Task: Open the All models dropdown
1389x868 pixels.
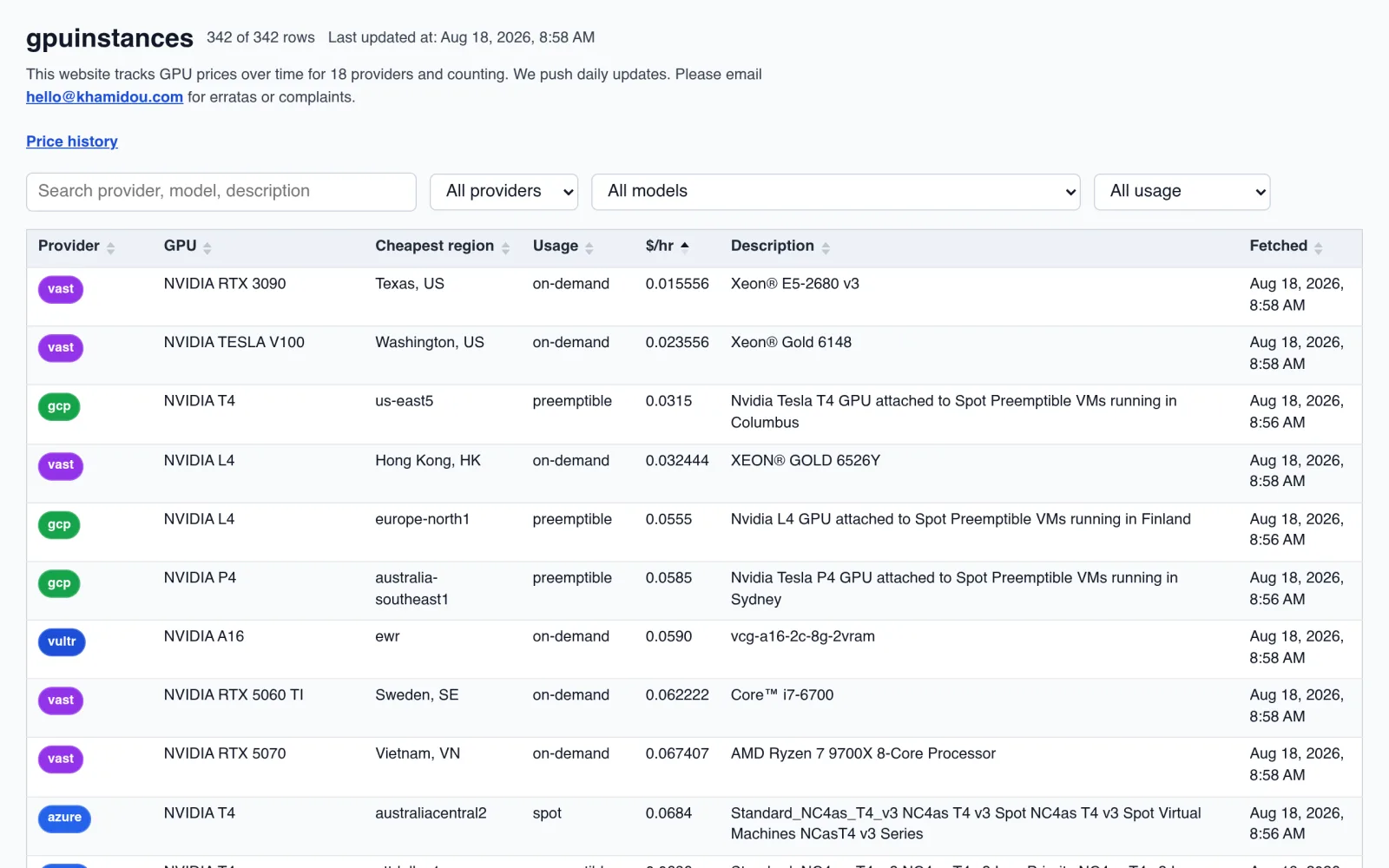Action: [836, 192]
